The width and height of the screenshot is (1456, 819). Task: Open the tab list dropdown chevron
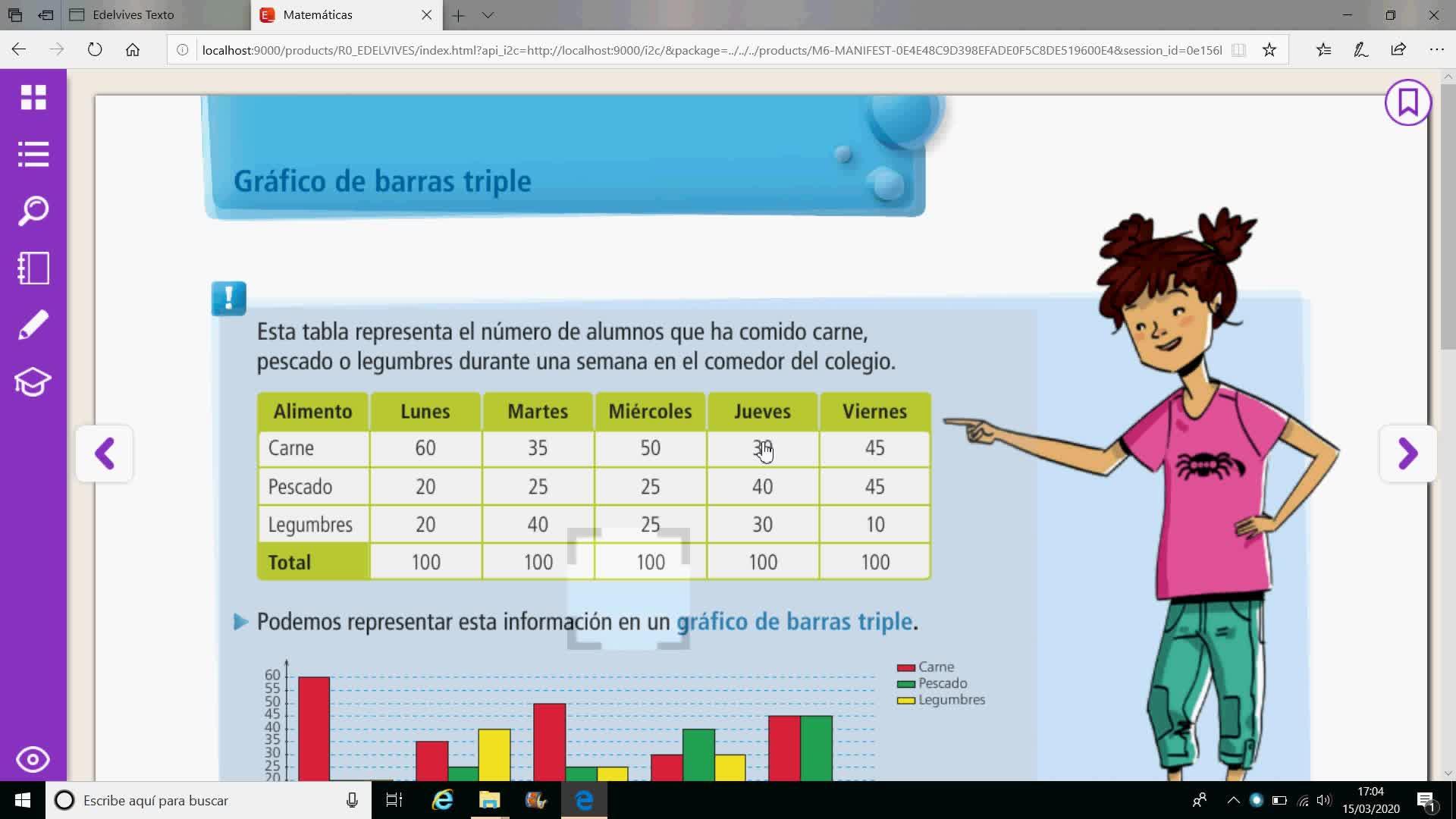click(x=488, y=15)
